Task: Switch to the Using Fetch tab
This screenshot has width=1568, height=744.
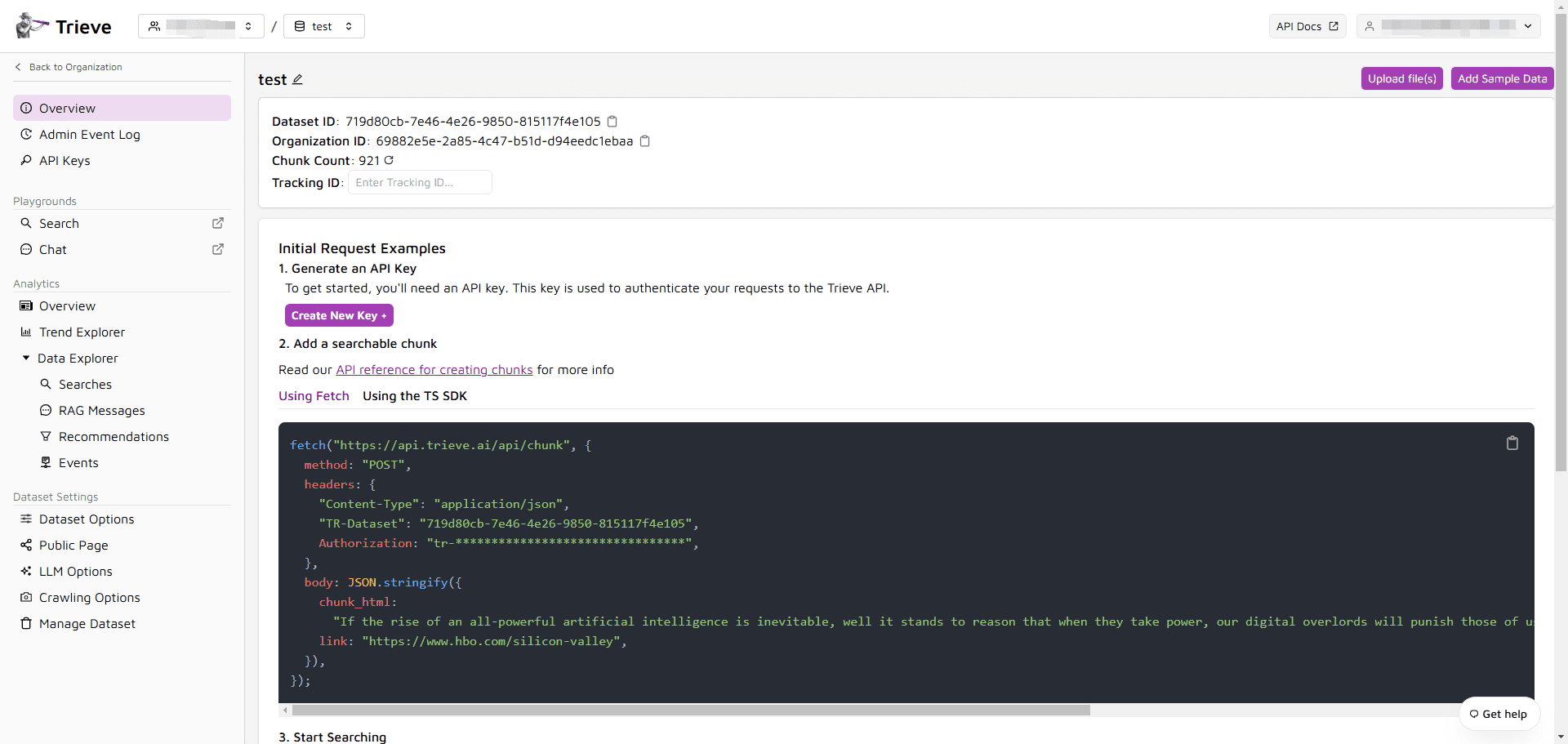Action: (x=314, y=396)
